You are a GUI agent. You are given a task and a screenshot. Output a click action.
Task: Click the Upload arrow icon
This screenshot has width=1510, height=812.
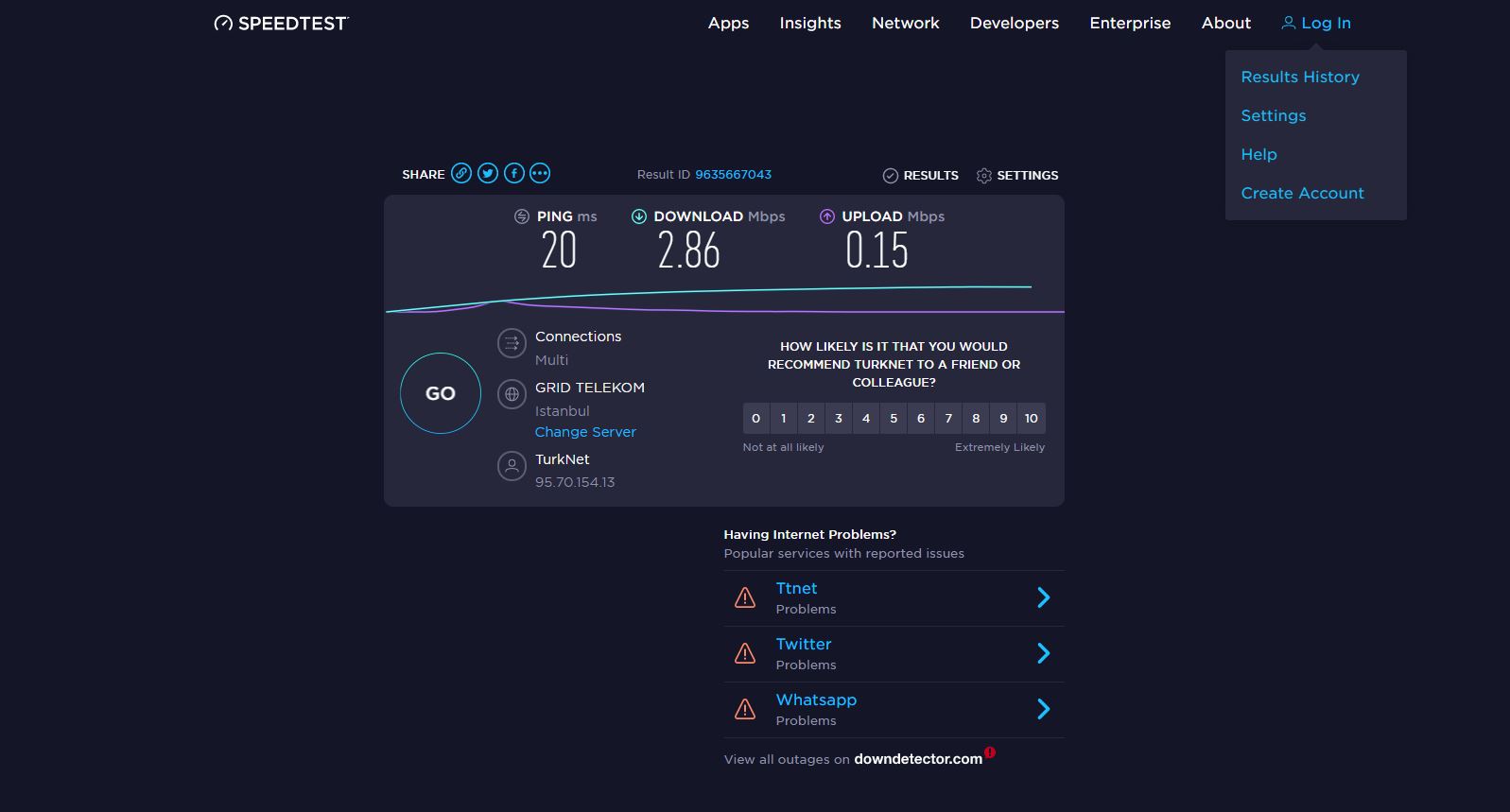point(827,216)
